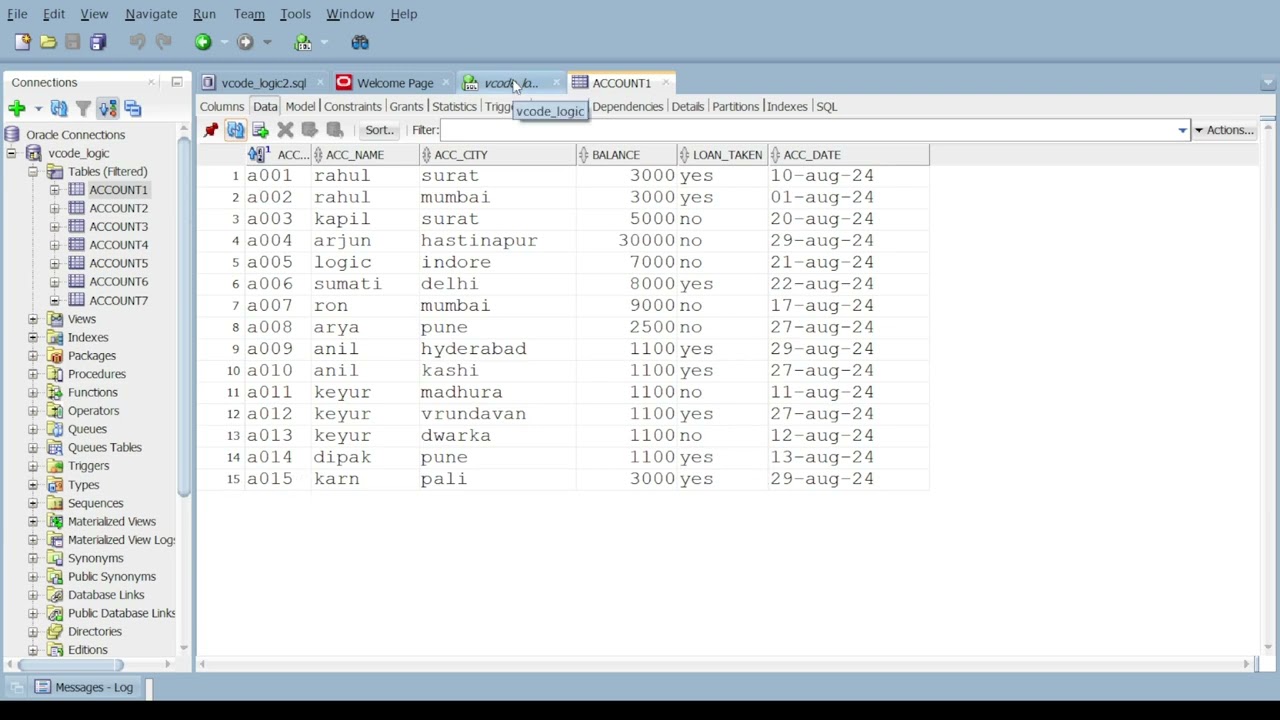The height and width of the screenshot is (720, 1280).
Task: Click the gray Forward navigation arrow
Action: pos(245,42)
